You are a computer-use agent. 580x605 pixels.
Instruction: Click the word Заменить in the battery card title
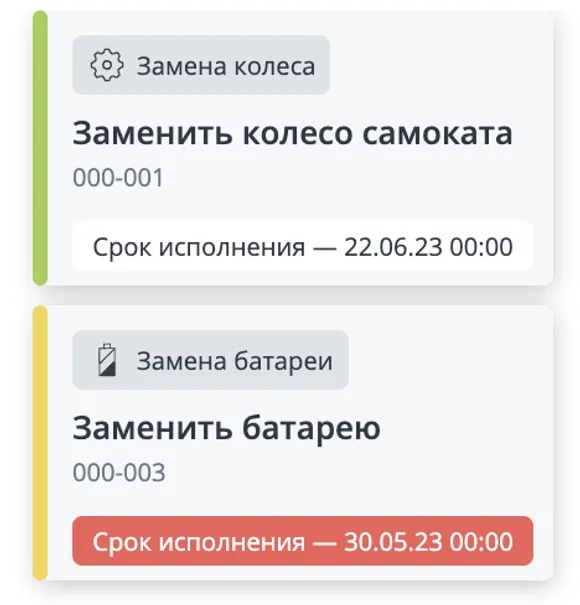152,428
